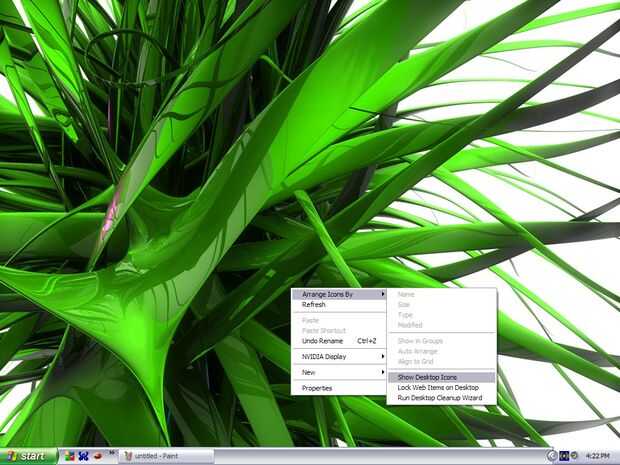Launch the red quick launch icon
The width and height of the screenshot is (620, 465).
point(97,456)
